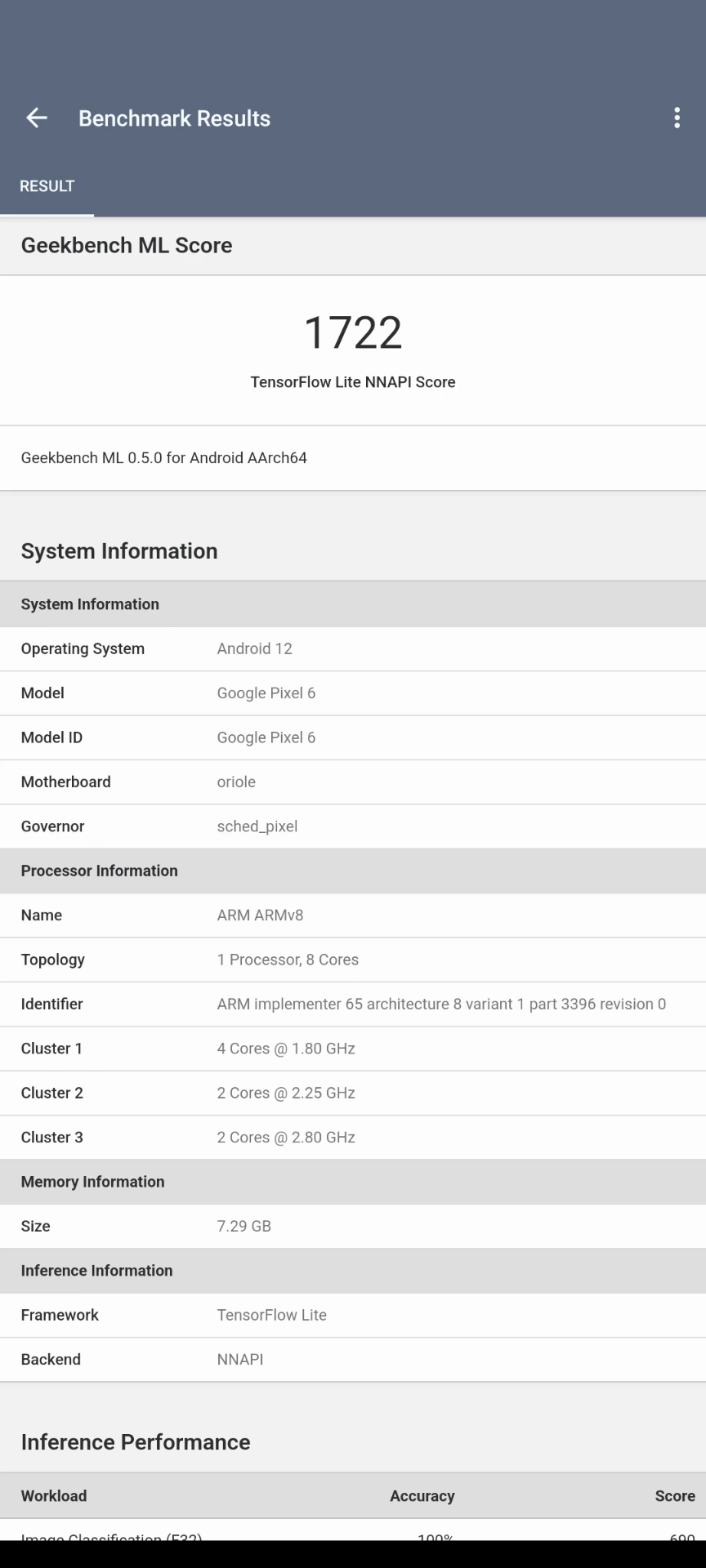This screenshot has height=1568, width=706.
Task: Click the Cluster 3 label
Action: pos(52,1138)
